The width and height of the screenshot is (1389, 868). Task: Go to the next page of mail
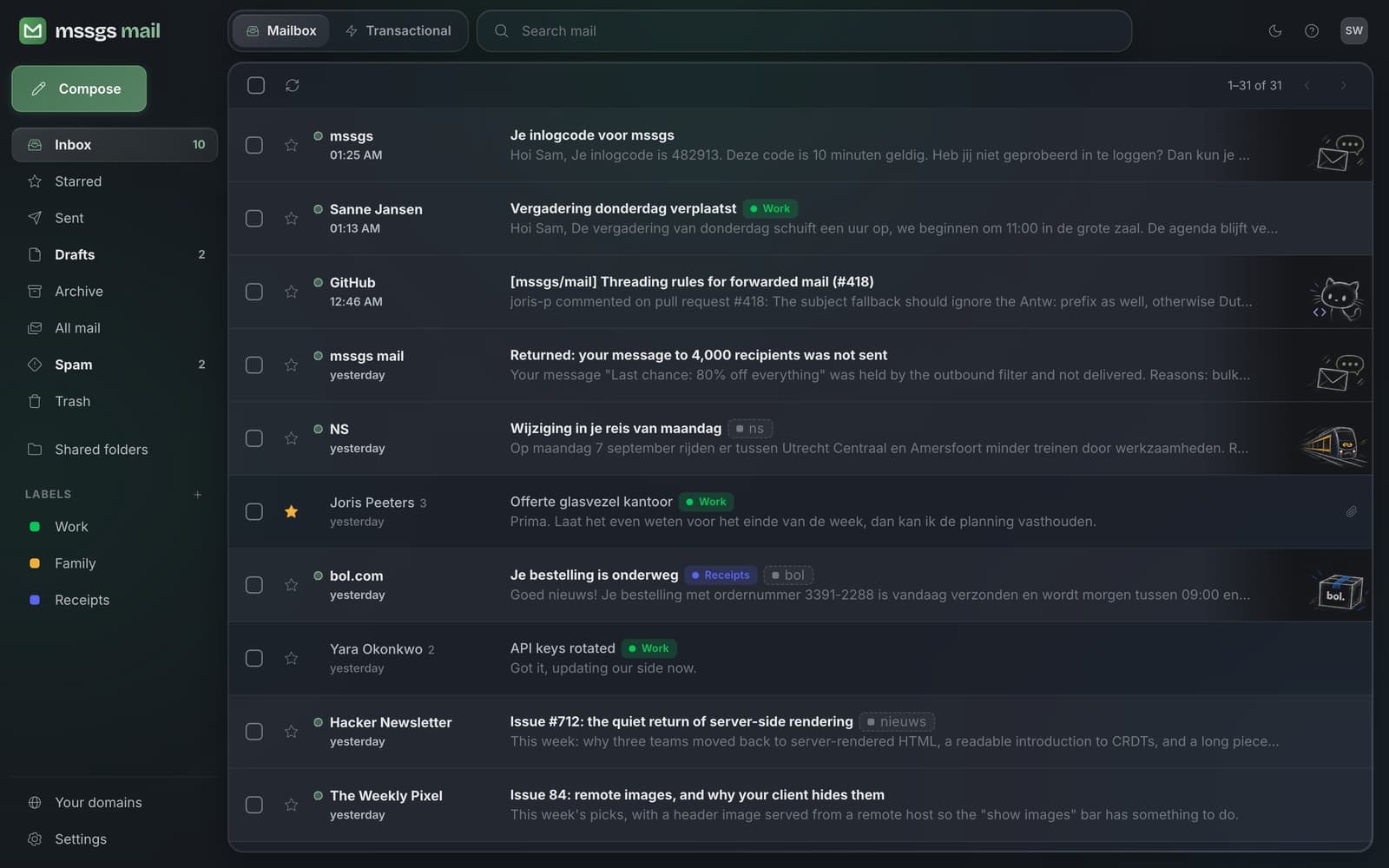(1343, 85)
